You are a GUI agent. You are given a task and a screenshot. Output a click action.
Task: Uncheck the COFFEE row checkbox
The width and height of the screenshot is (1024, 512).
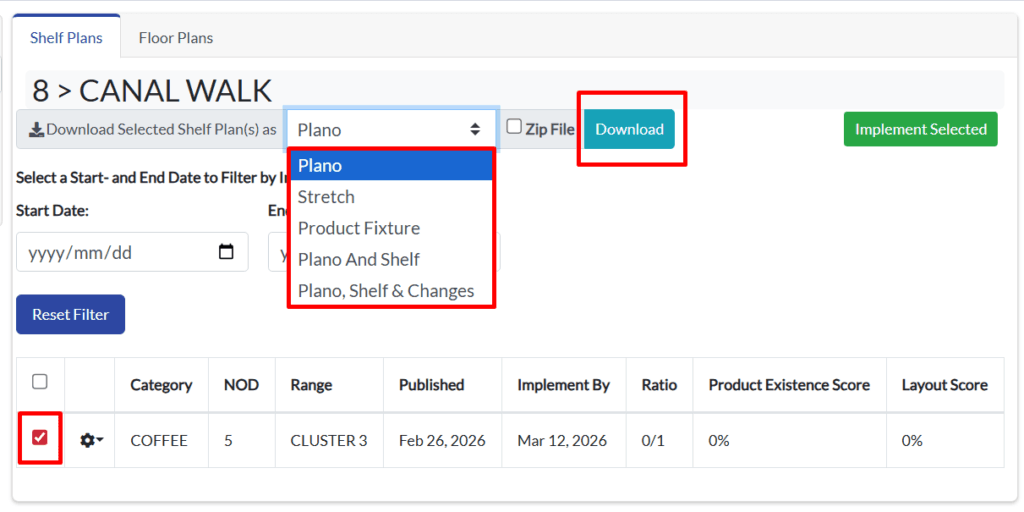click(x=40, y=438)
